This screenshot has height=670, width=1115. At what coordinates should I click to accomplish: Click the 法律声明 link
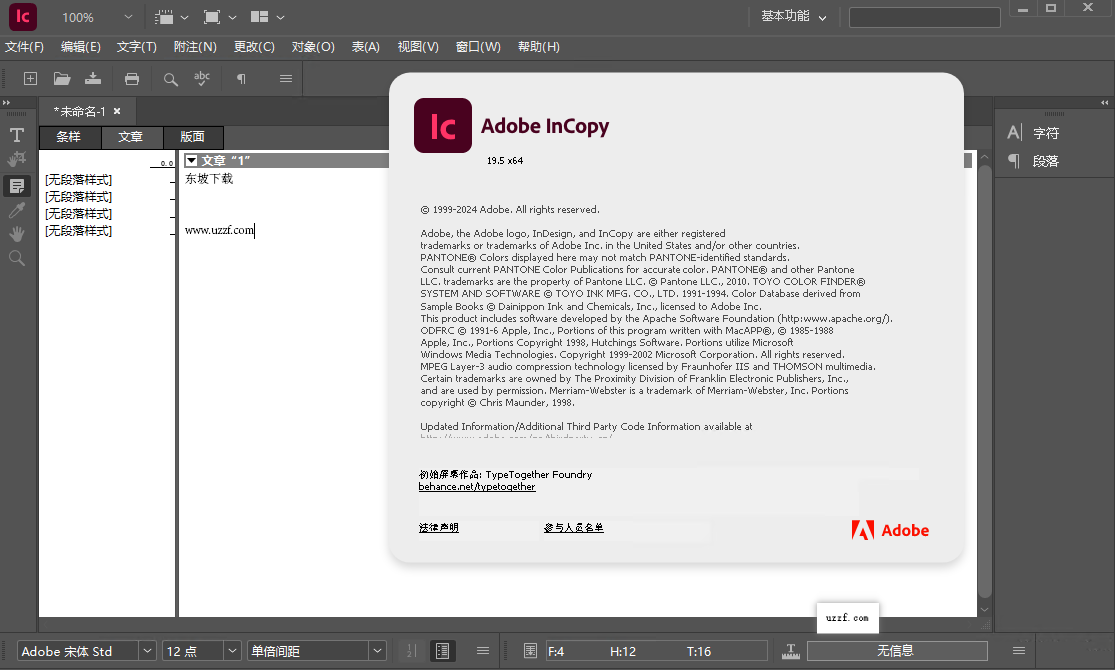pyautogui.click(x=438, y=527)
